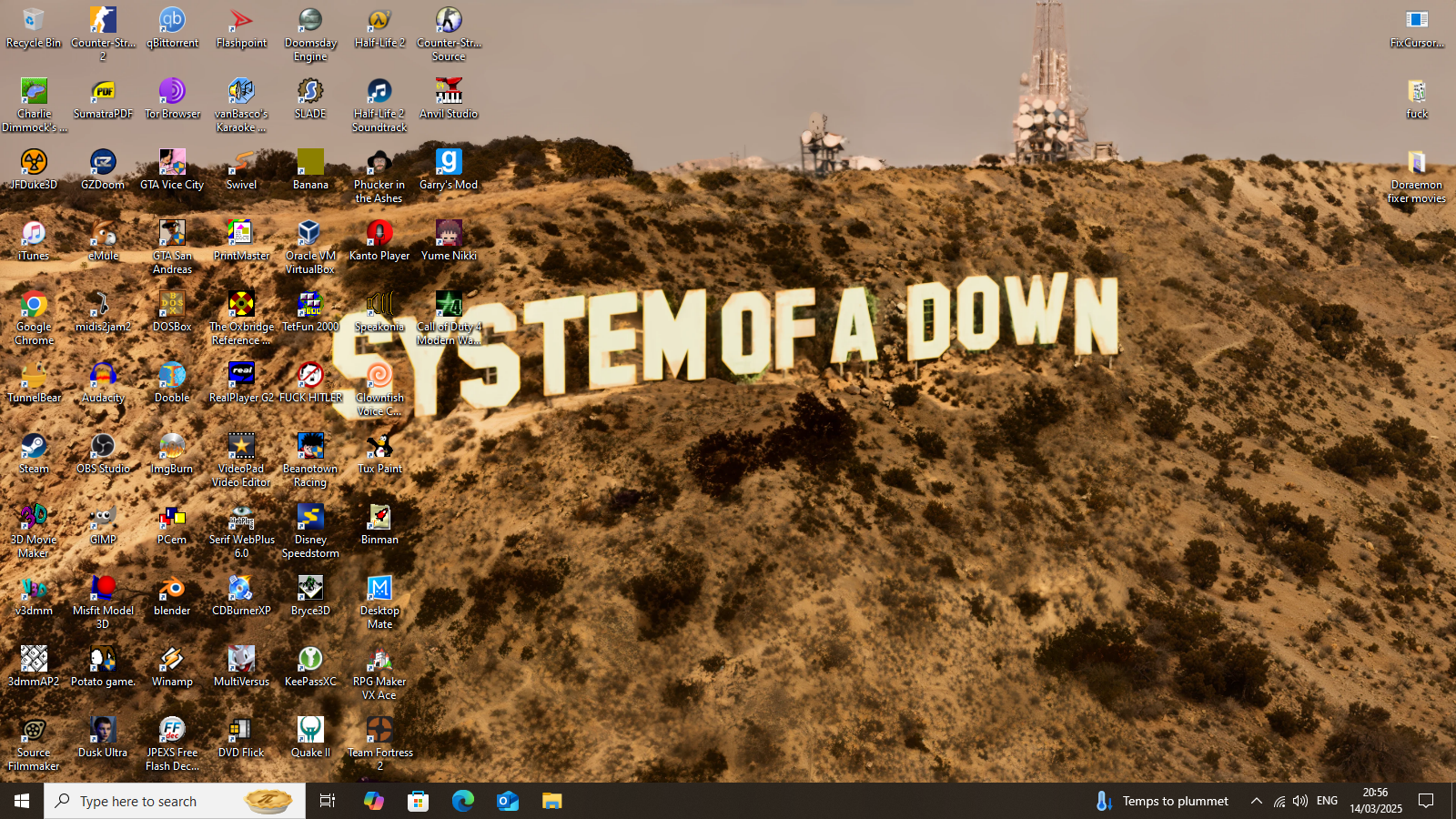1456x819 pixels.
Task: Select the Steam desktop icon
Action: [34, 454]
